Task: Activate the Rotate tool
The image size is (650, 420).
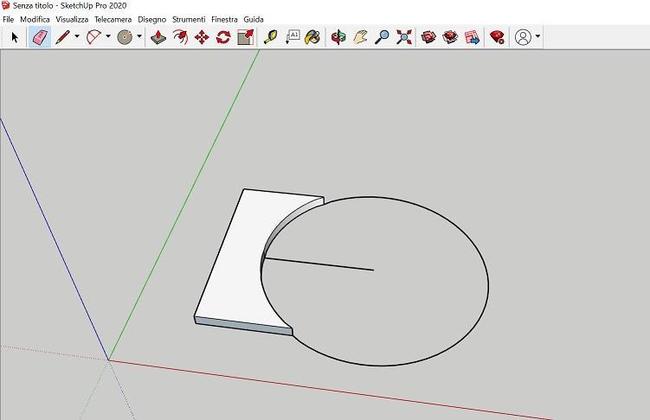Action: coord(223,37)
